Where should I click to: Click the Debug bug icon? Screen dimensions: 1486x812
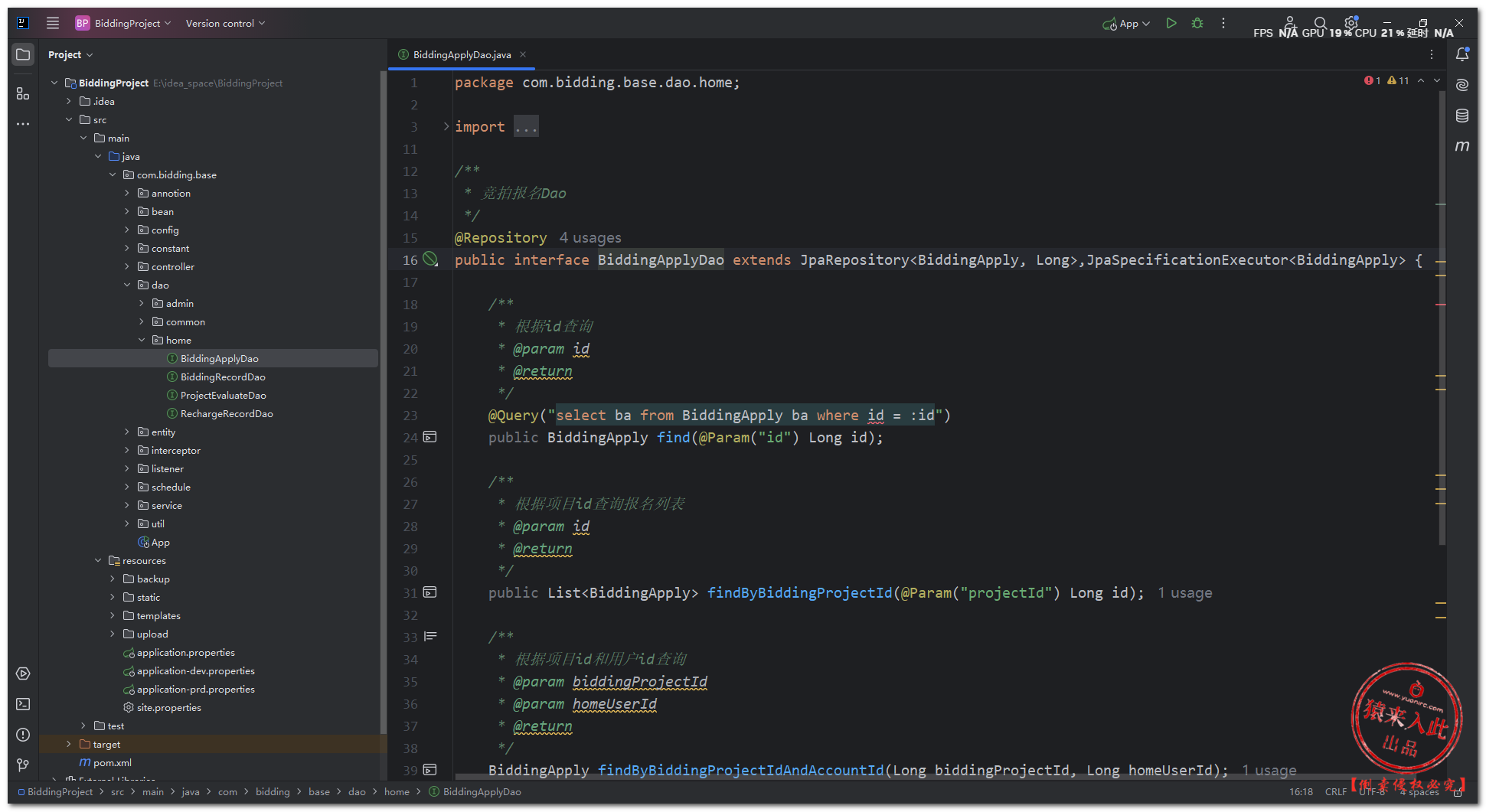coord(1197,23)
